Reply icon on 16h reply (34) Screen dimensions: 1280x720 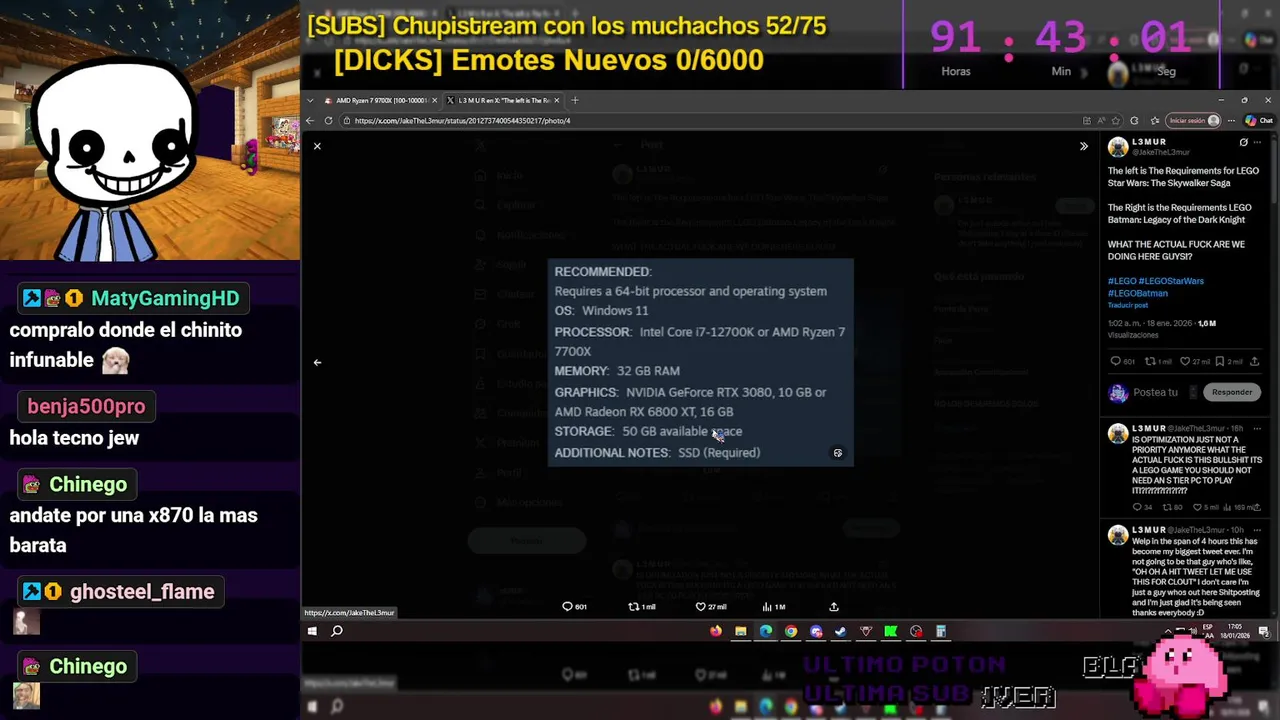(1137, 507)
